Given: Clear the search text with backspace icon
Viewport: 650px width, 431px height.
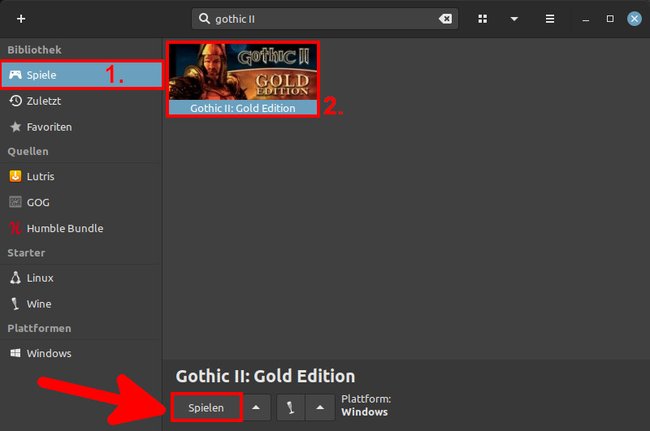Looking at the screenshot, I should (446, 19).
